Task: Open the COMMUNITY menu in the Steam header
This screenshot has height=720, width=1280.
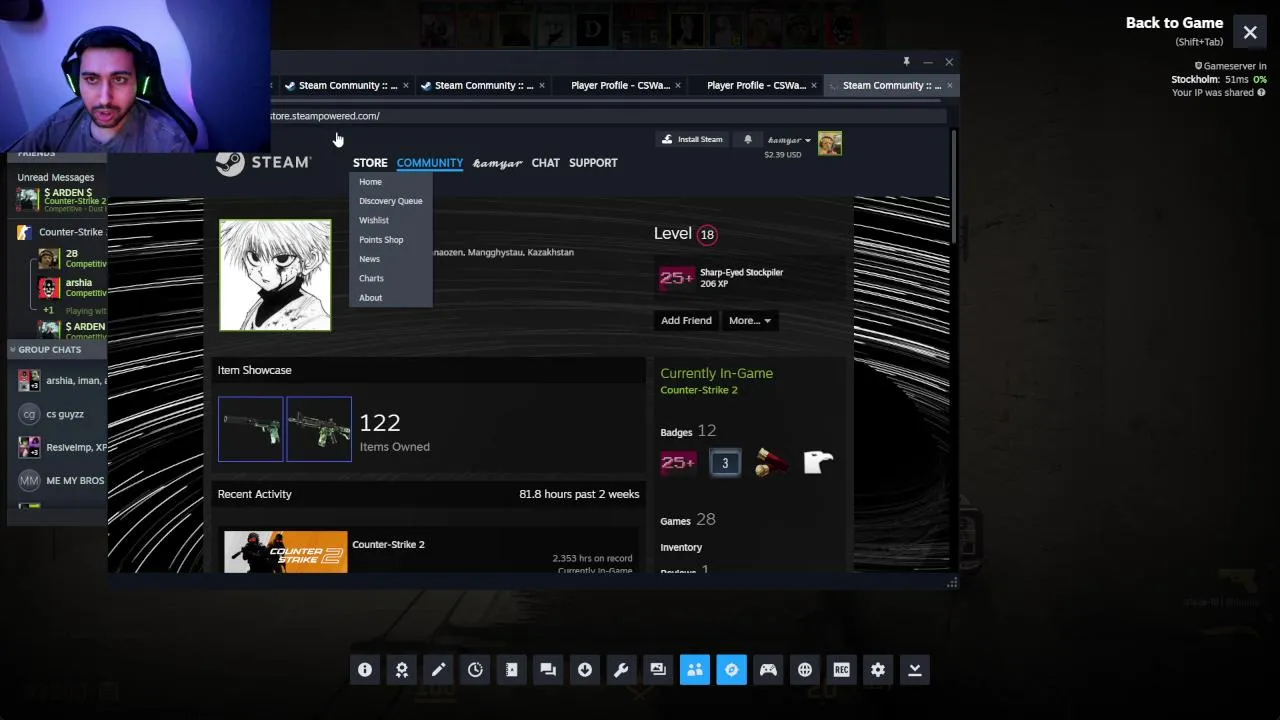Action: tap(430, 163)
